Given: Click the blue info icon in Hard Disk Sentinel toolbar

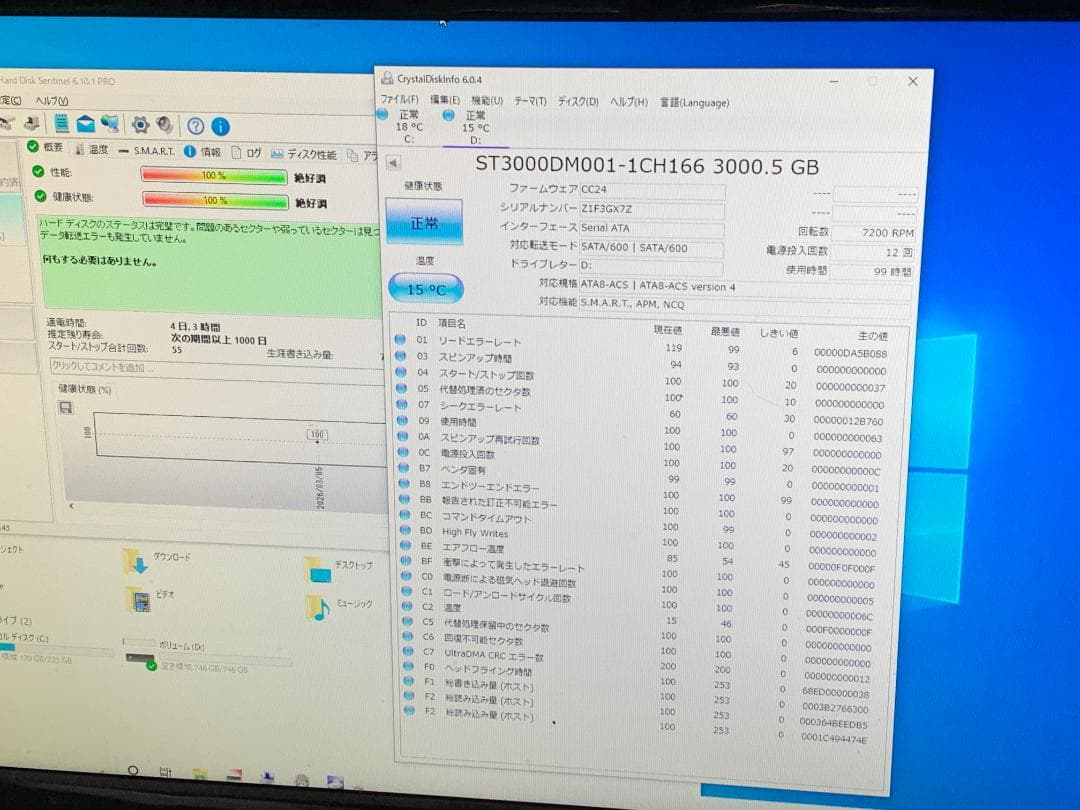Looking at the screenshot, I should pos(220,126).
